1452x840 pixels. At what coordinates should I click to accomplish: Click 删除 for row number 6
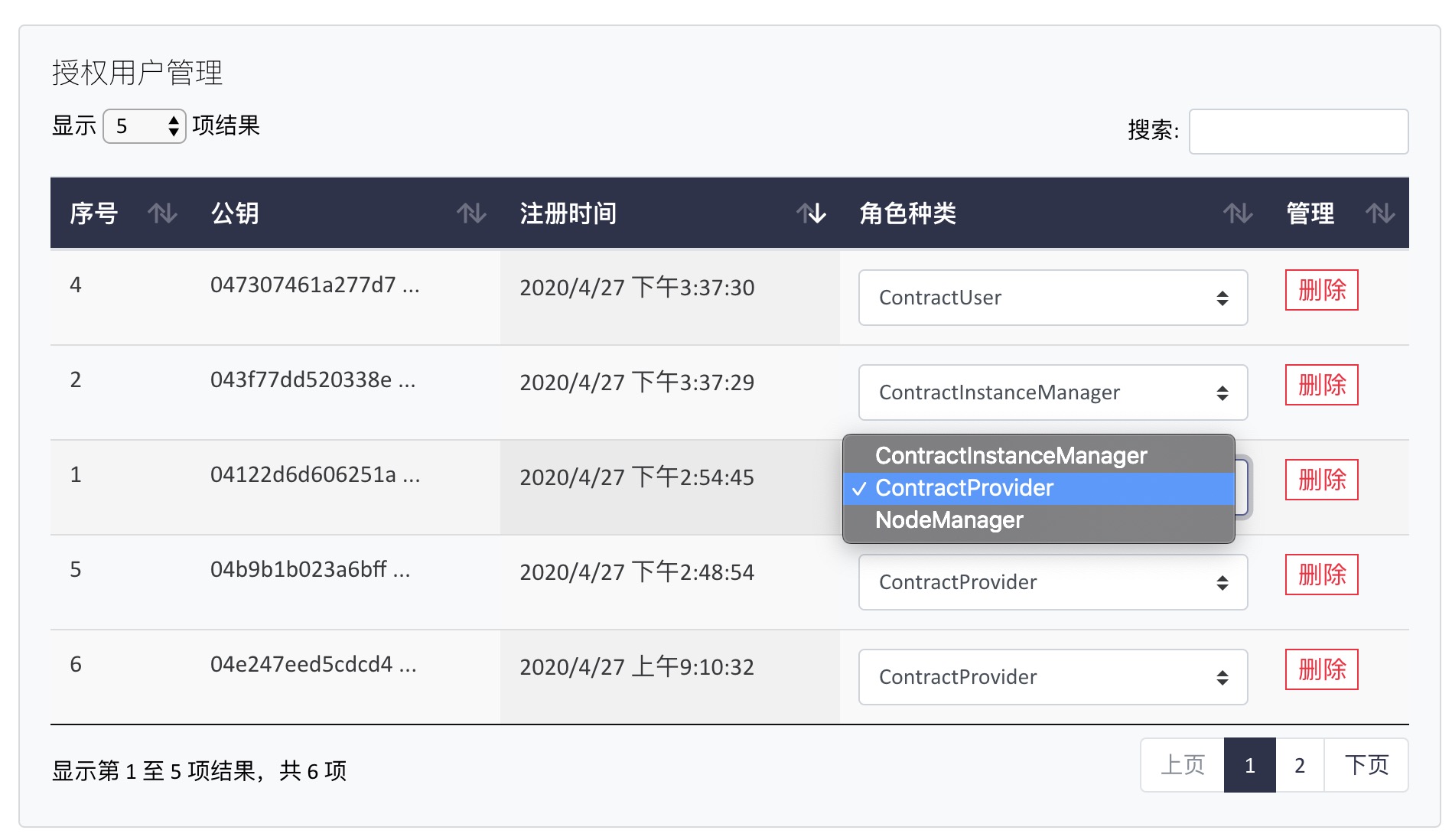1321,669
